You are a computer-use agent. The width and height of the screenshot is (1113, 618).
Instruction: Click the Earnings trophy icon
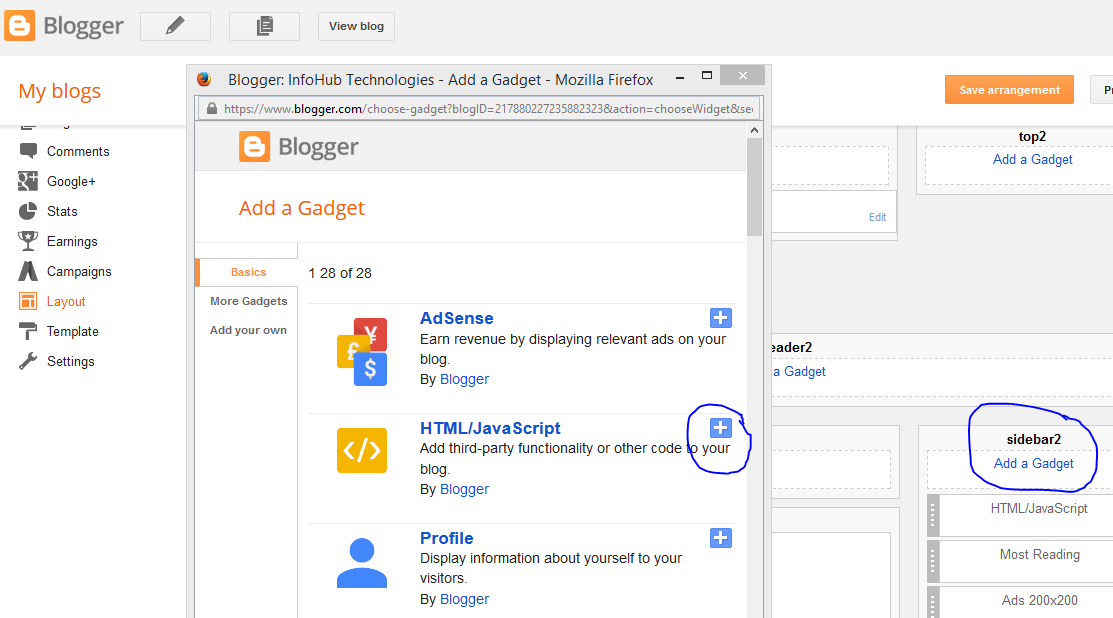[x=28, y=241]
